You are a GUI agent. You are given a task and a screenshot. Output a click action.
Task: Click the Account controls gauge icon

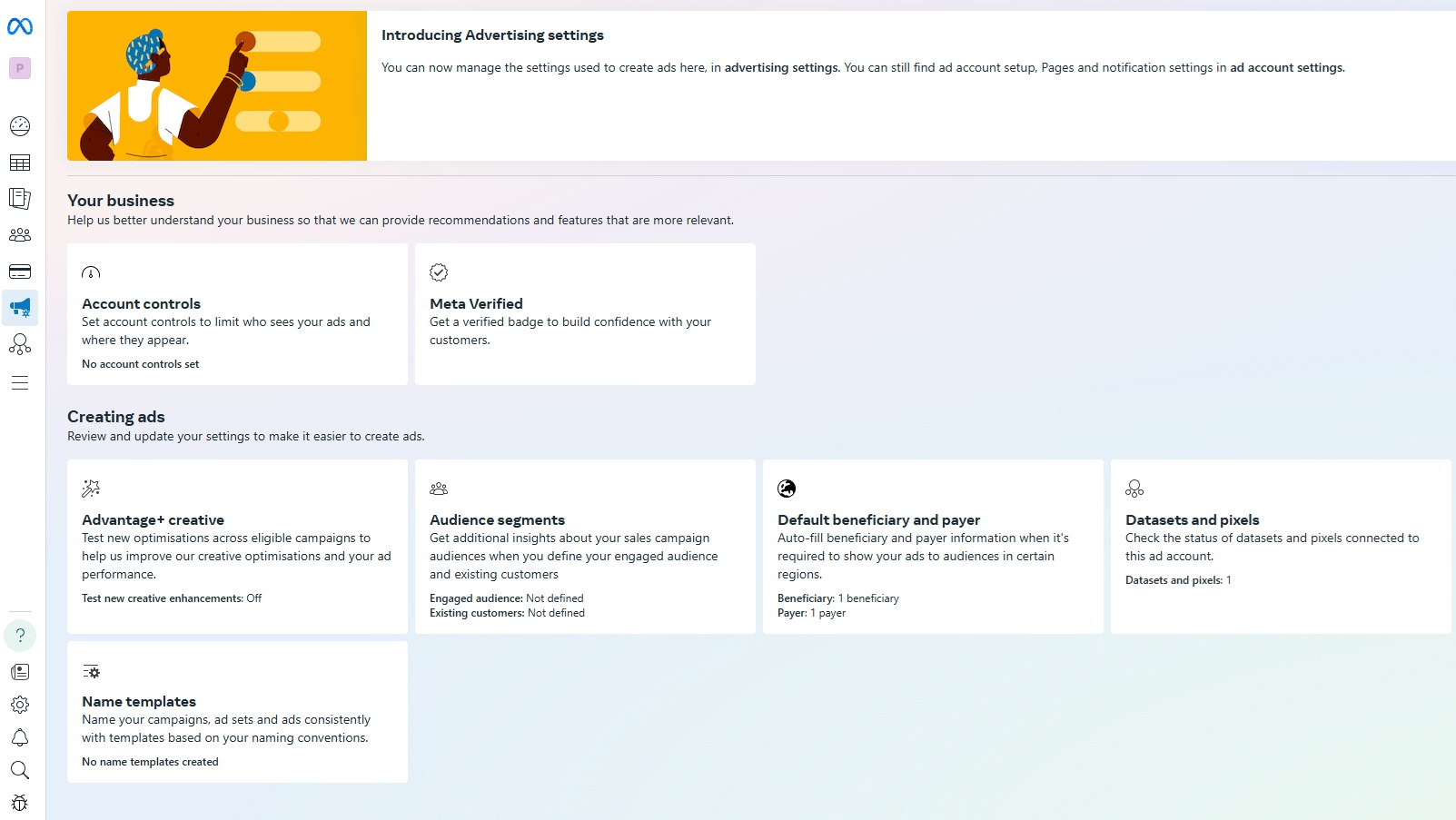[x=91, y=272]
